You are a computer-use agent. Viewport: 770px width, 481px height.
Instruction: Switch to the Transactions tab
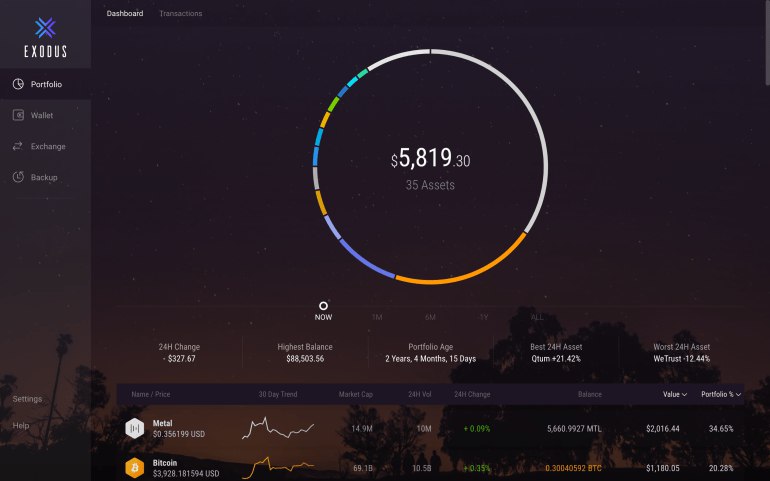[181, 13]
